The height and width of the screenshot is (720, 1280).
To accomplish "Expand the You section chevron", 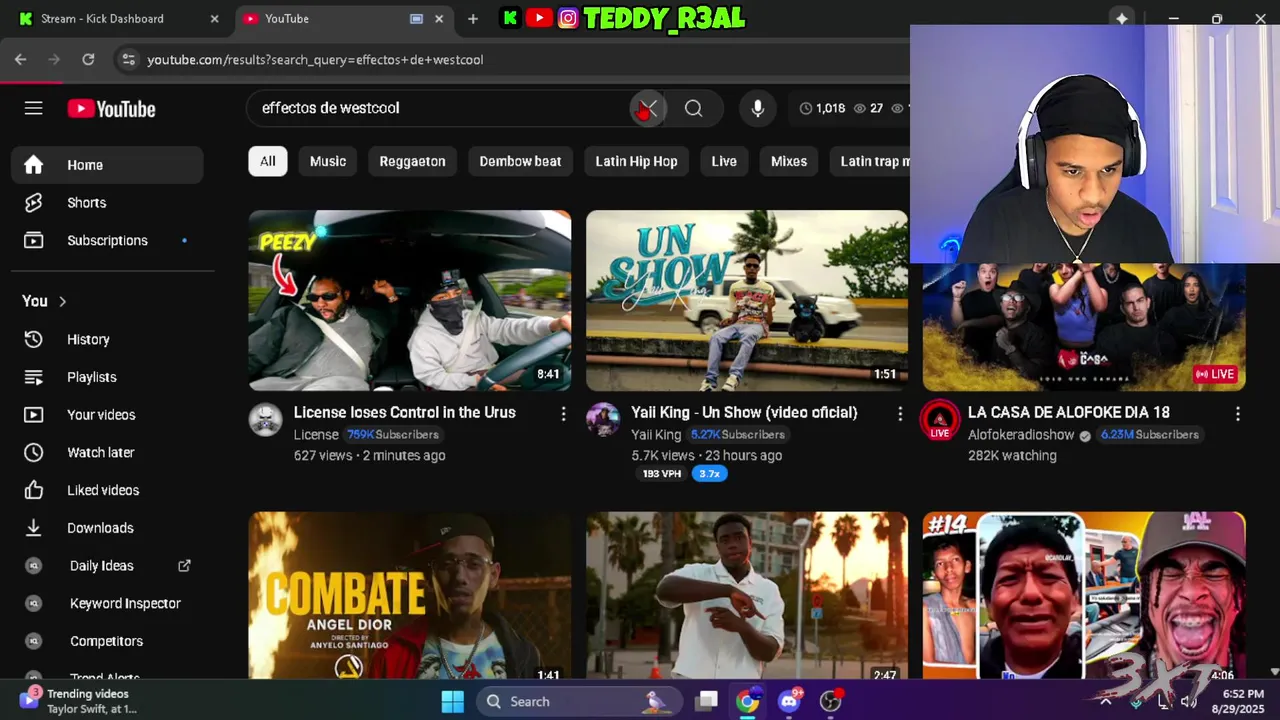I will click(x=62, y=301).
